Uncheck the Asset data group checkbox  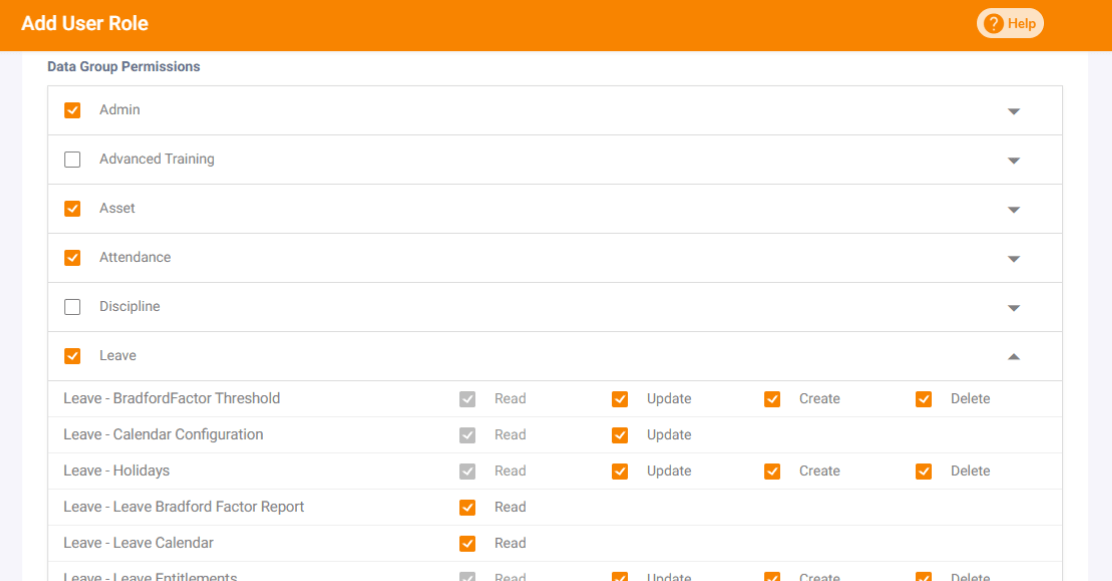tap(72, 208)
